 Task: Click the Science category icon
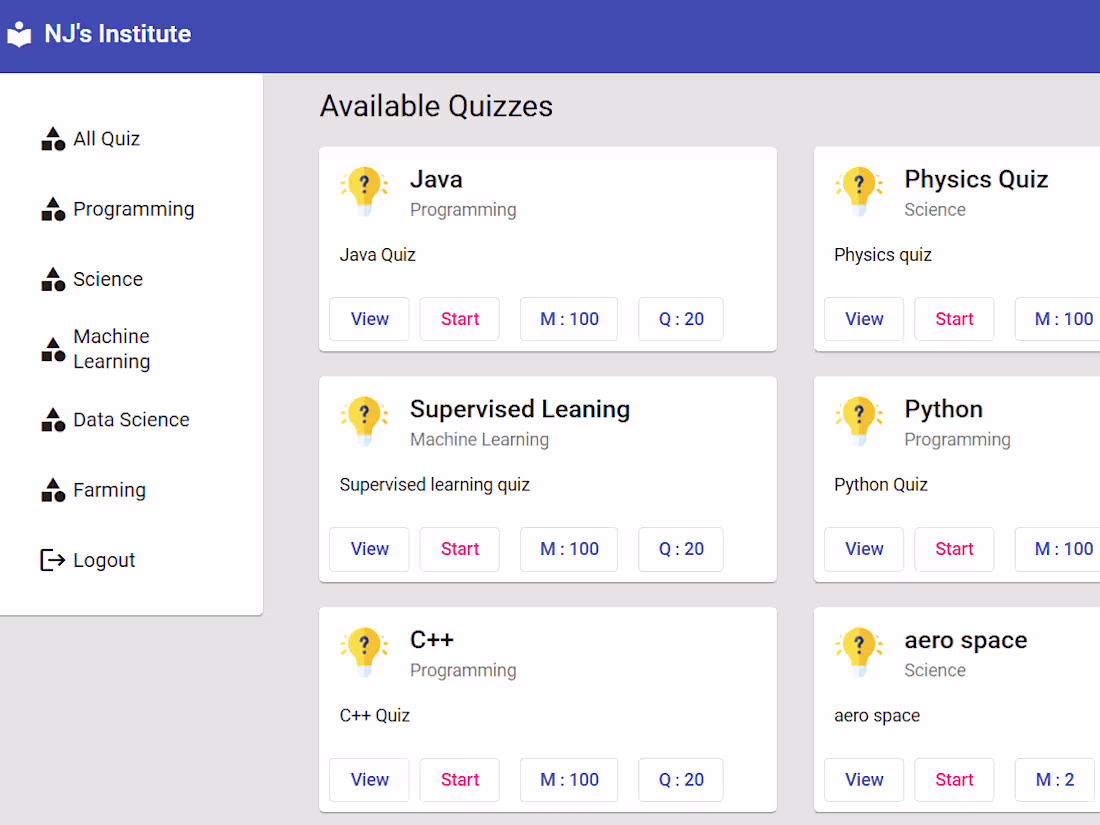coord(52,278)
